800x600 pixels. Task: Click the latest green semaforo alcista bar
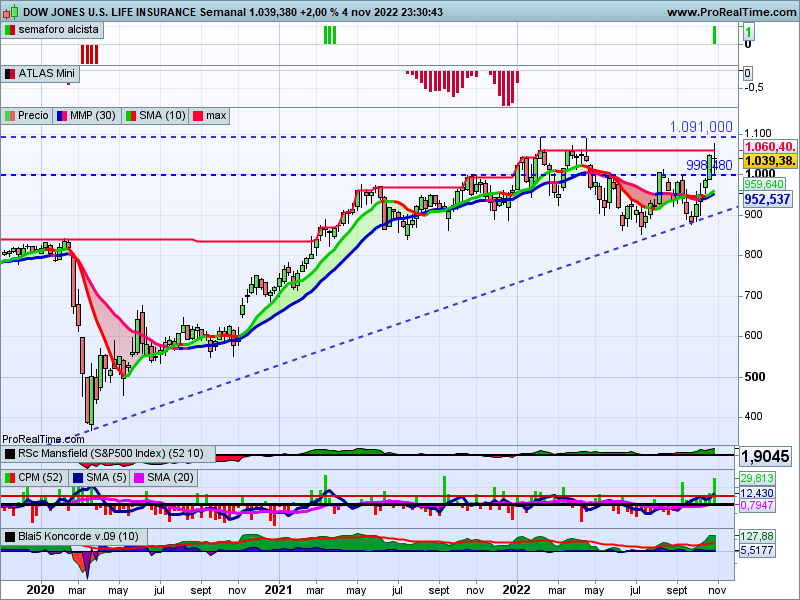coord(715,35)
